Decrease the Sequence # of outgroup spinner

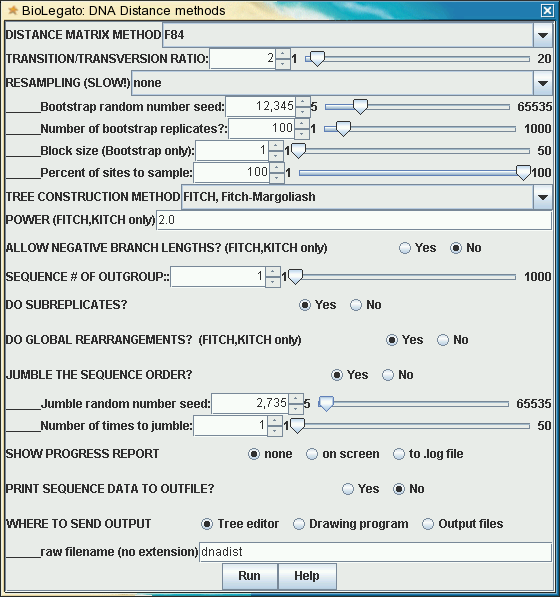[x=273, y=282]
